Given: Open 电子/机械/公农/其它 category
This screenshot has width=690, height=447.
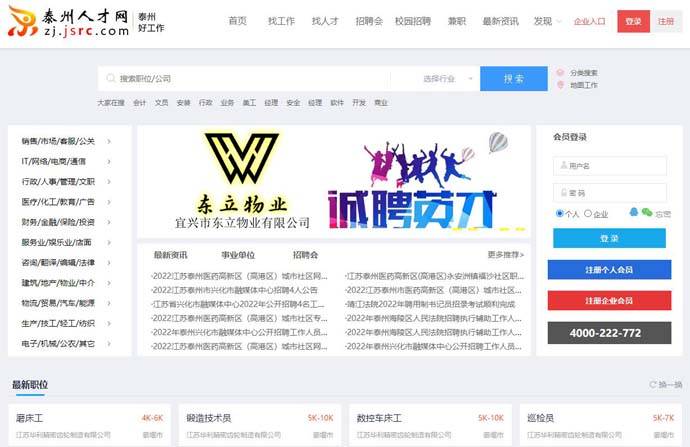Looking at the screenshot, I should click(x=58, y=344).
